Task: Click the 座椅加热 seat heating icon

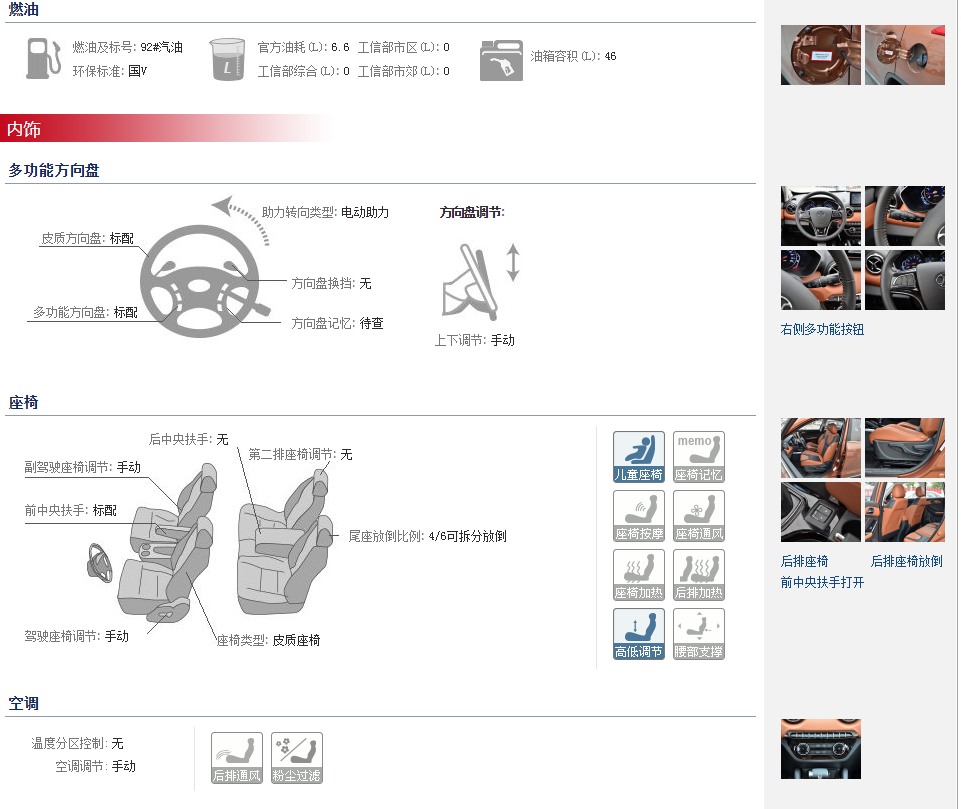Action: pyautogui.click(x=639, y=575)
